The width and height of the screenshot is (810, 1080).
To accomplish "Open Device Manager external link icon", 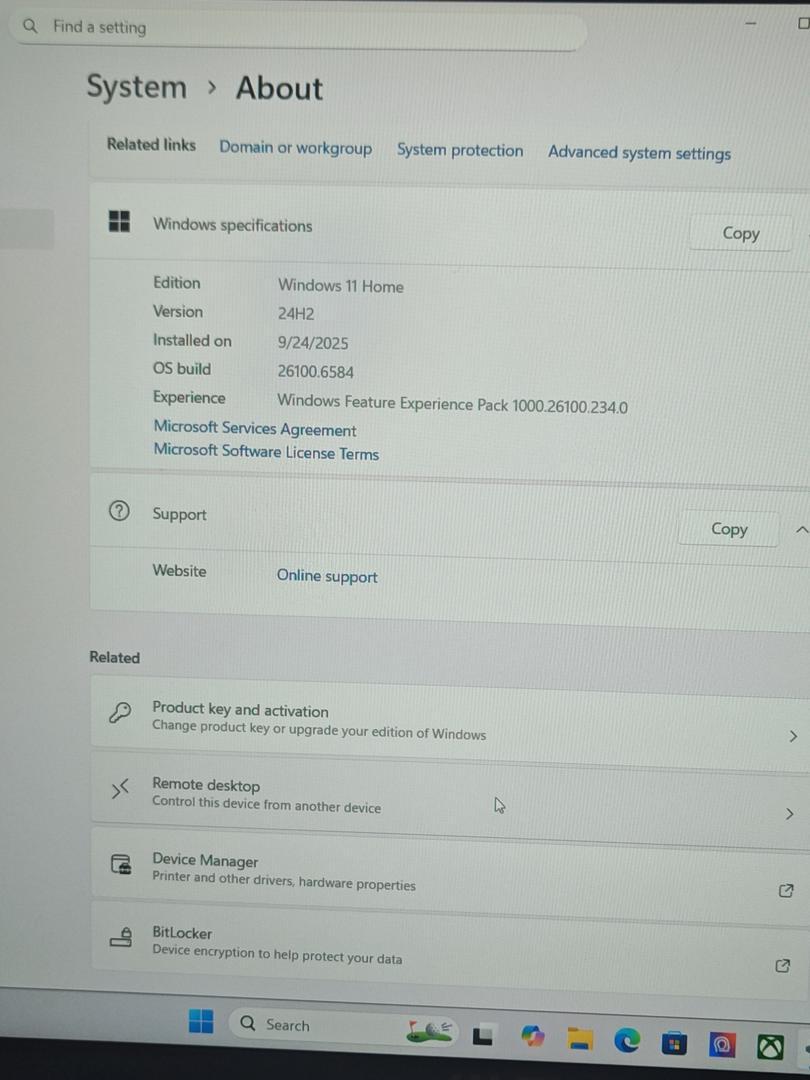I will 786,890.
